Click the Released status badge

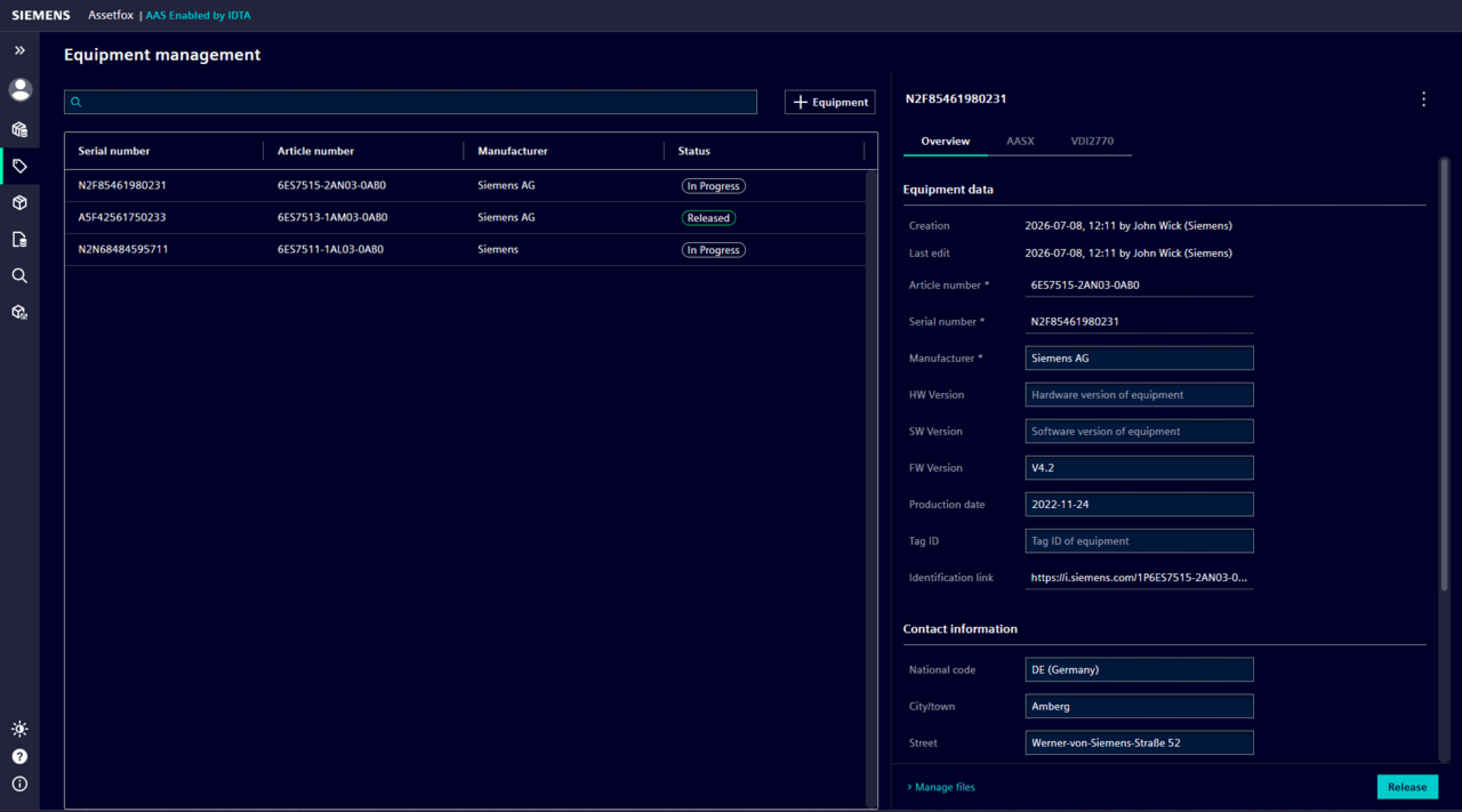click(x=708, y=218)
